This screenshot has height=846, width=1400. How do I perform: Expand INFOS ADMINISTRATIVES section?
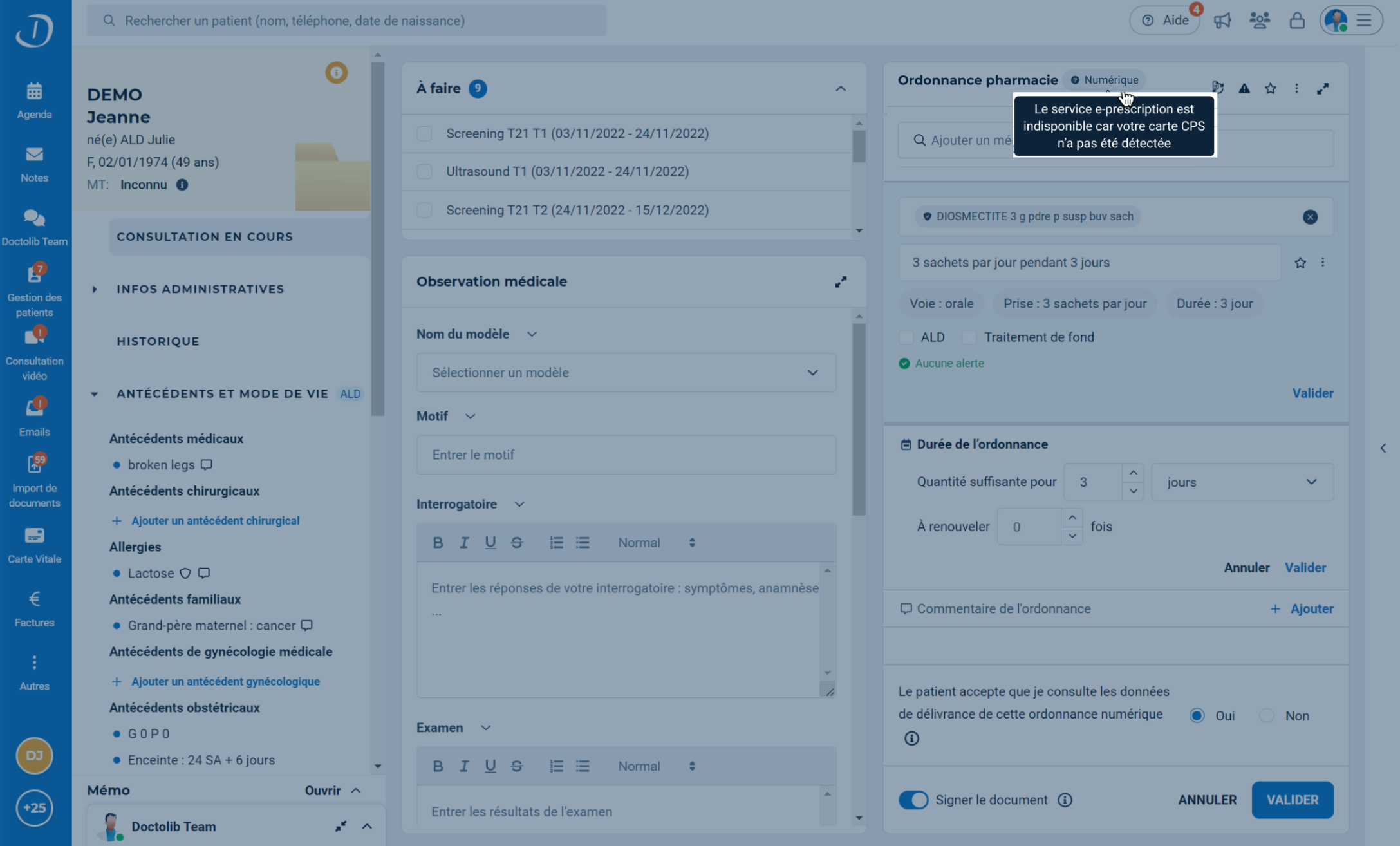[x=200, y=289]
